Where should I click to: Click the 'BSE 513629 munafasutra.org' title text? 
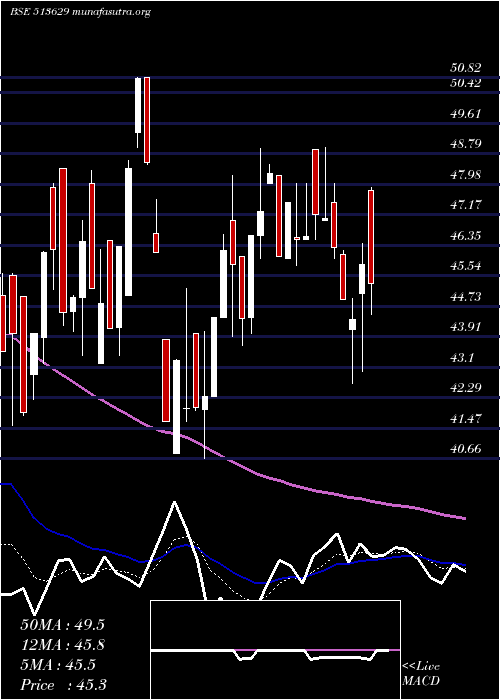click(x=80, y=12)
